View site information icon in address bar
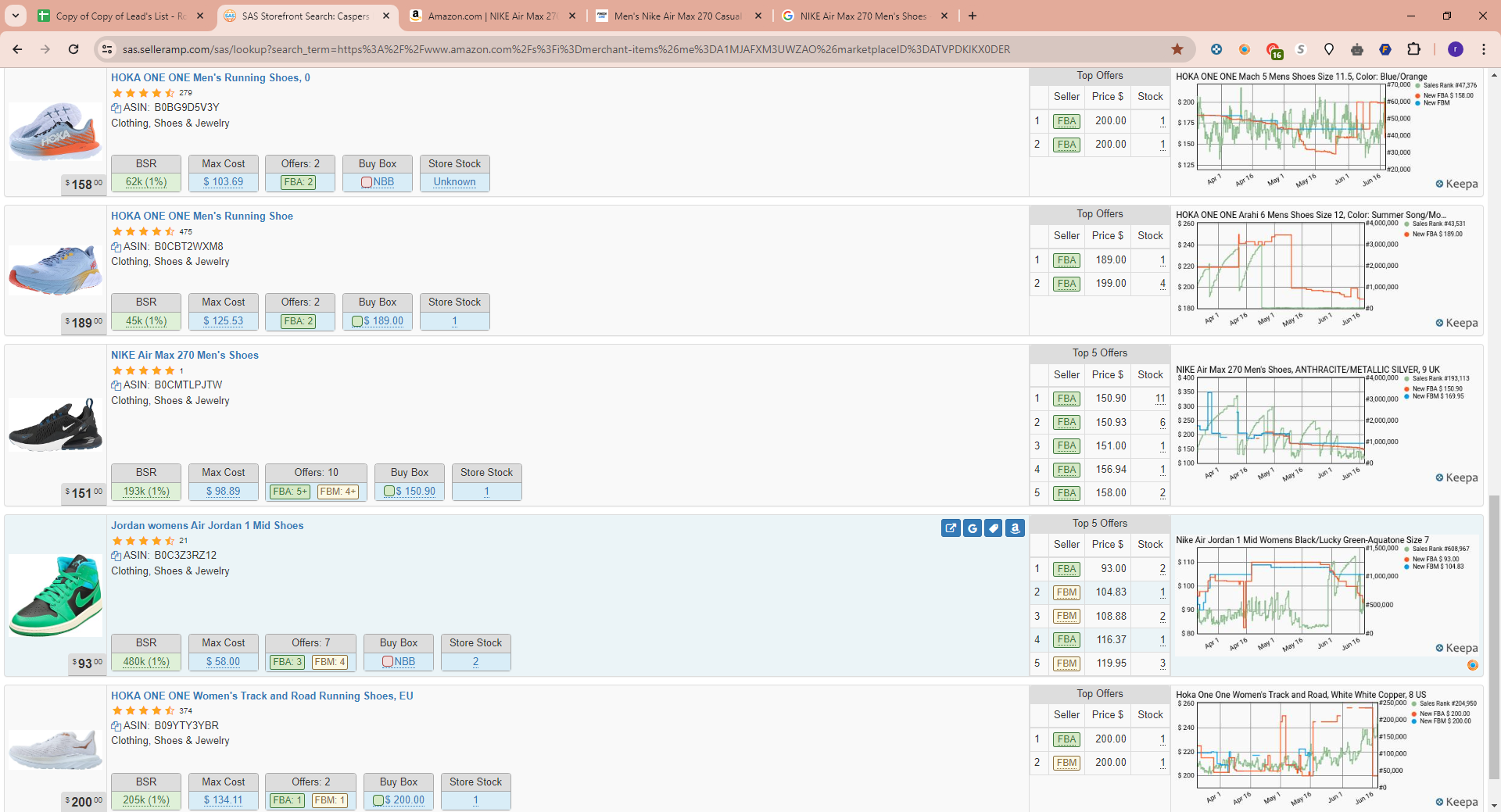Image resolution: width=1501 pixels, height=812 pixels. click(x=108, y=49)
